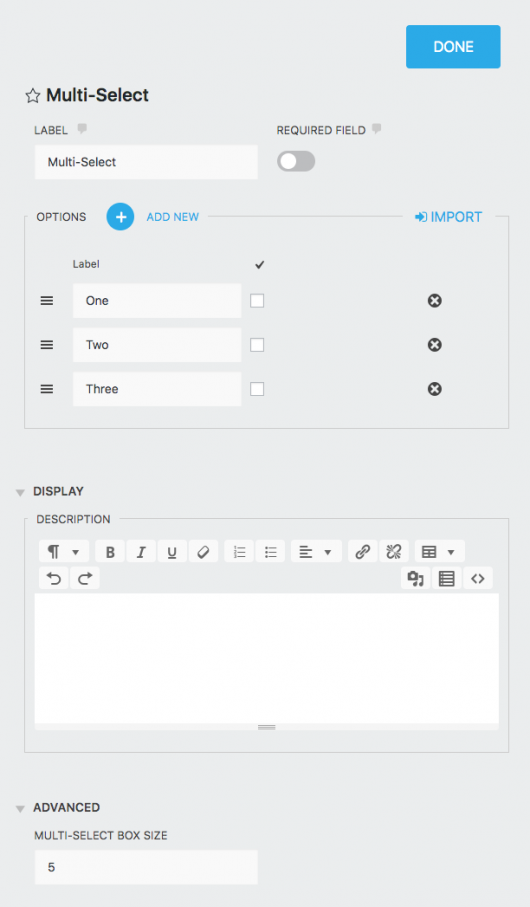This screenshot has height=907, width=530.
Task: Click the eraser clear formatting icon
Action: pos(203,552)
